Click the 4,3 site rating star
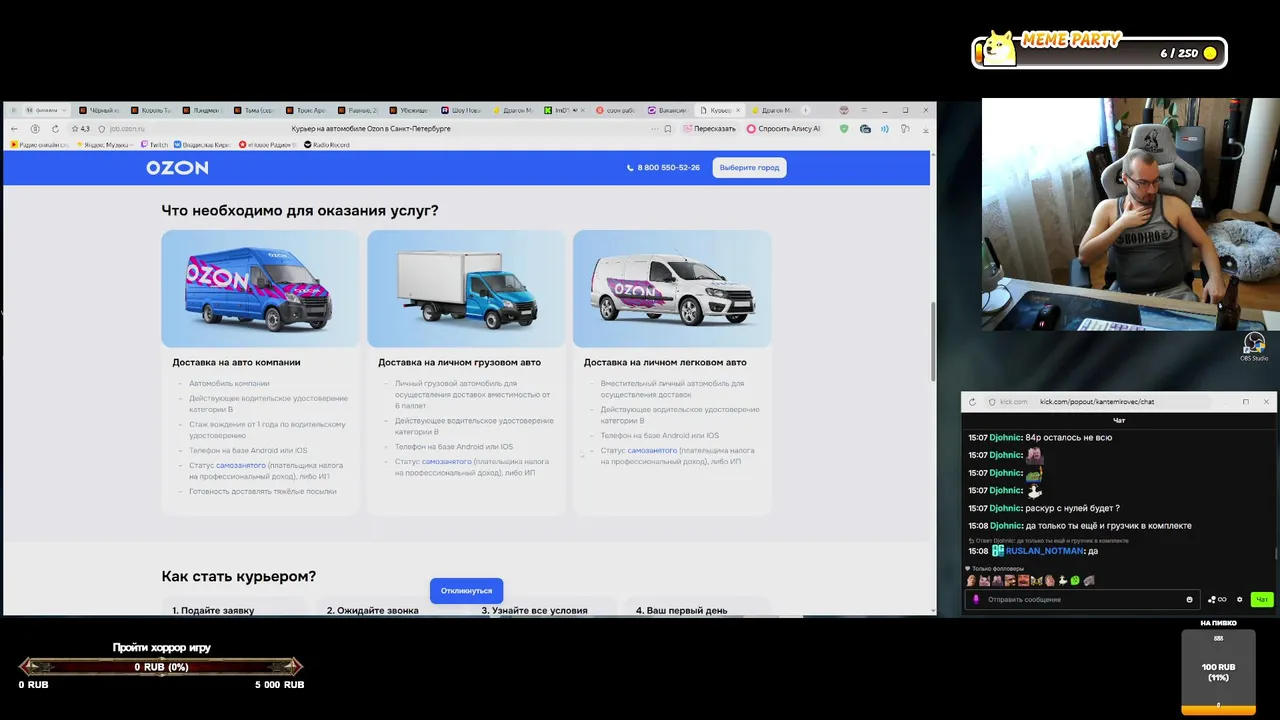Screen dimensions: 1280x720 tap(80, 129)
